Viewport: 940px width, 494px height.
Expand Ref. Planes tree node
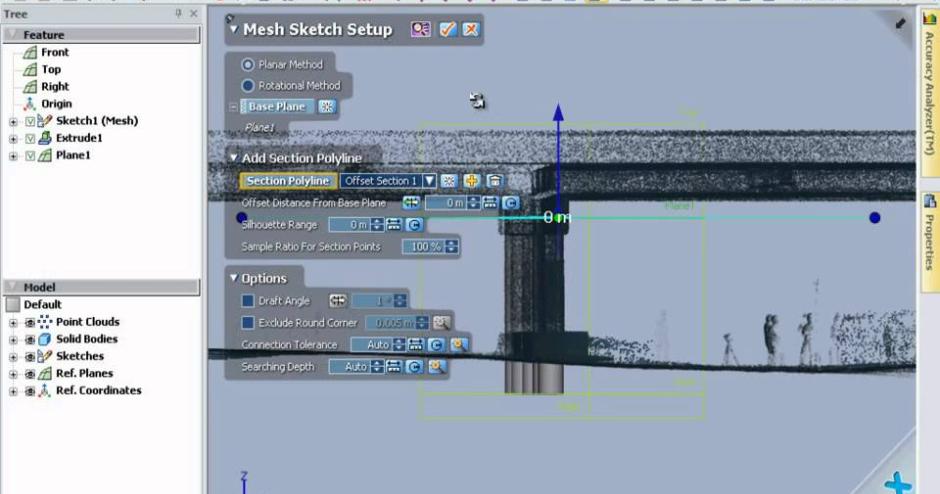click(13, 374)
